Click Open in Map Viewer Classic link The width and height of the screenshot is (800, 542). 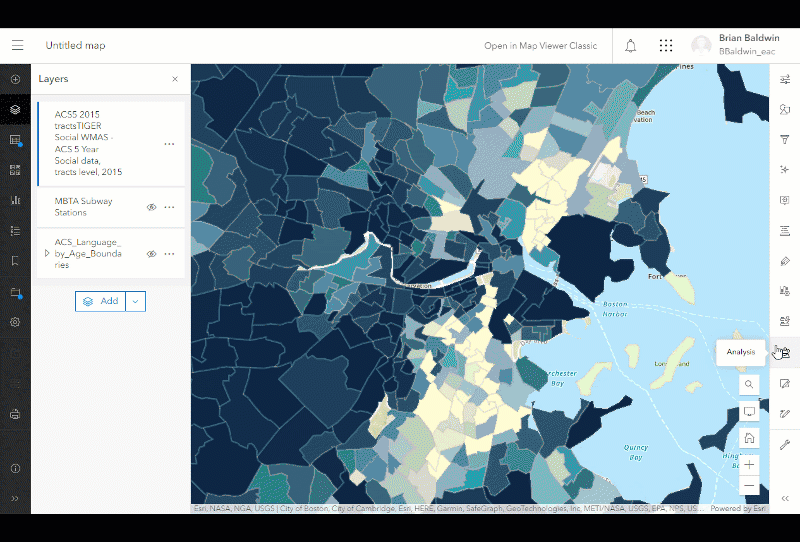coord(540,46)
